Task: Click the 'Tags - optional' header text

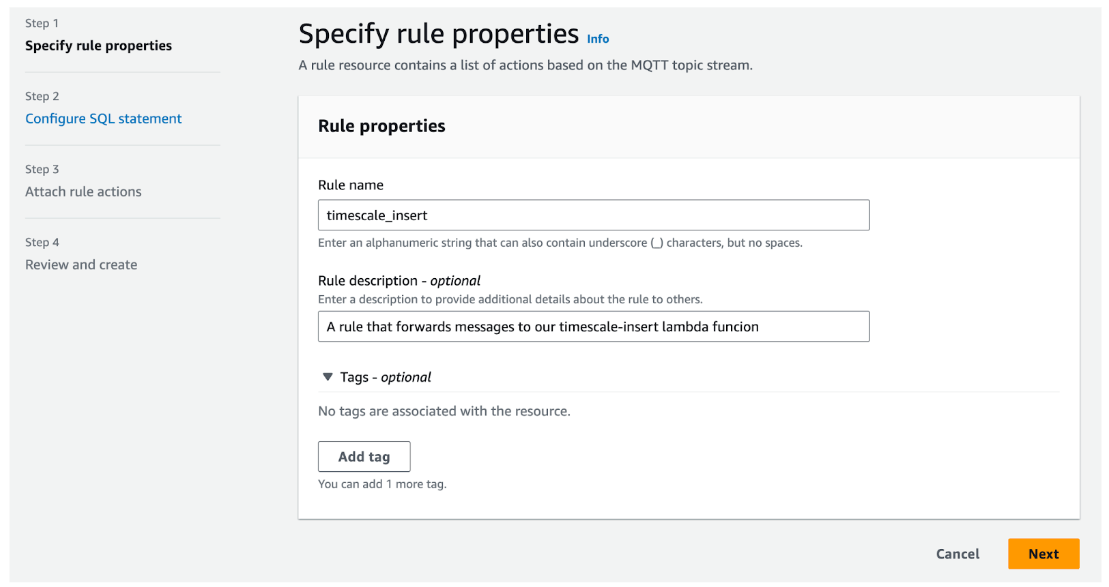Action: click(x=385, y=377)
